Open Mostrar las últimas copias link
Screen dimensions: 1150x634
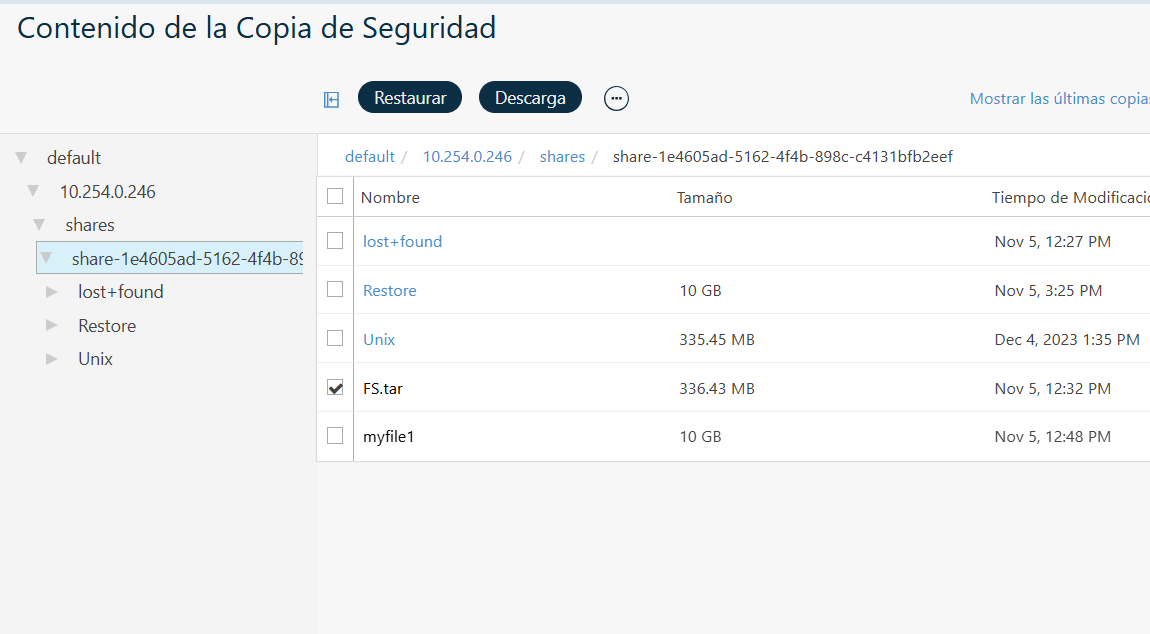[1059, 99]
